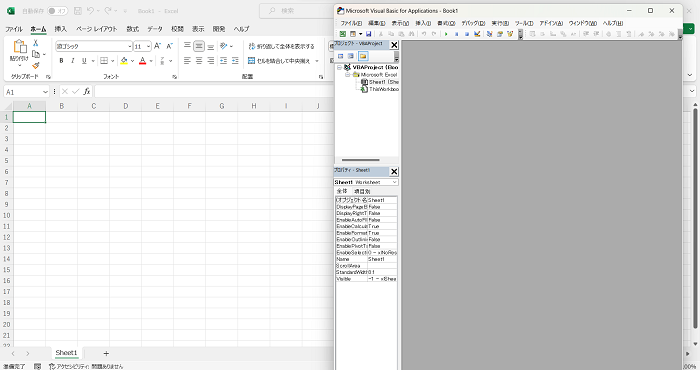
Task: Collapse the VBAProject tree node
Action: point(339,67)
